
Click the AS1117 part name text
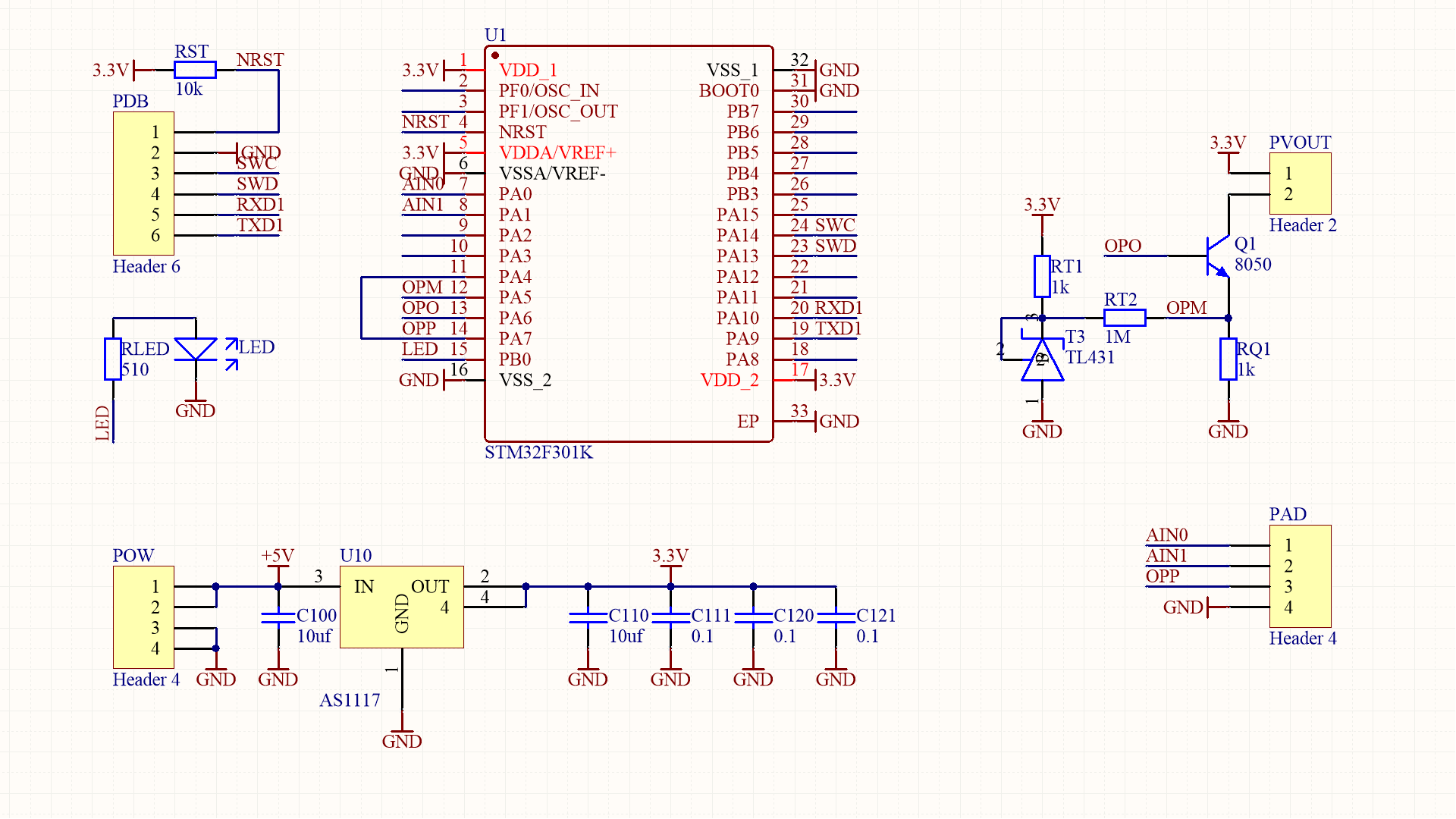[350, 700]
